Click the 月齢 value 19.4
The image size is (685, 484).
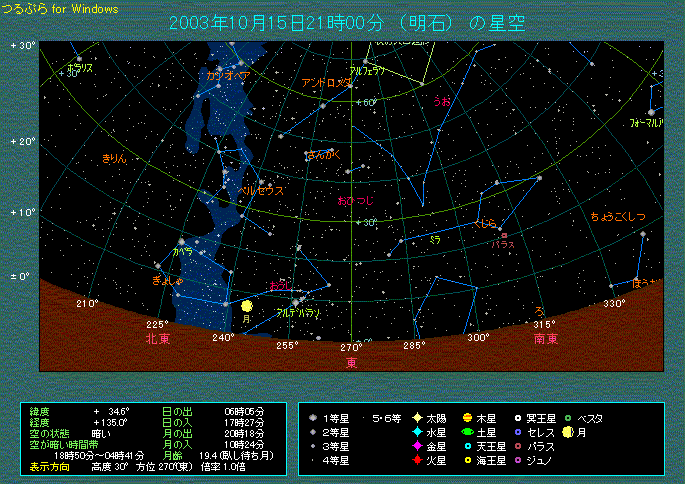click(208, 456)
